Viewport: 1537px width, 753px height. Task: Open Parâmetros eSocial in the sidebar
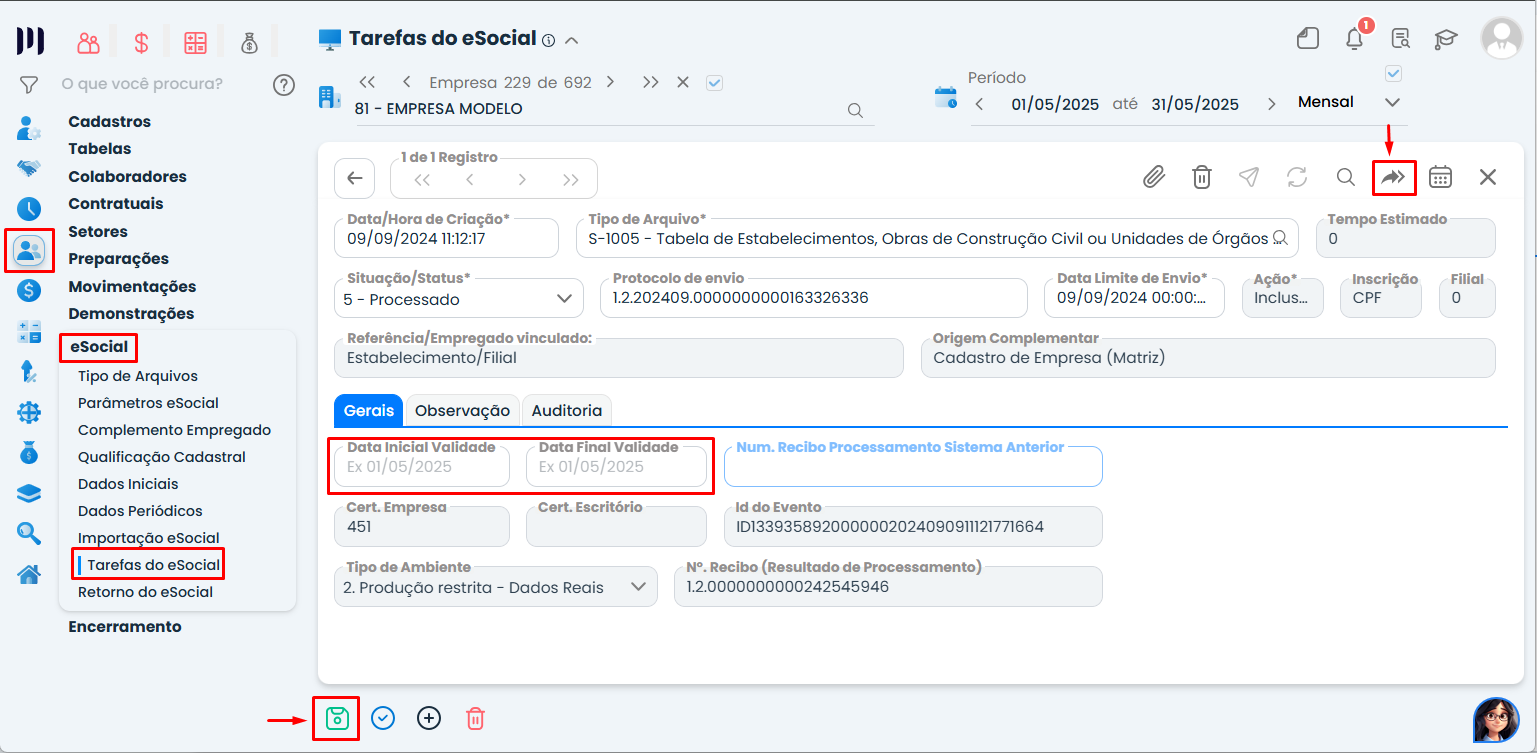[x=148, y=403]
